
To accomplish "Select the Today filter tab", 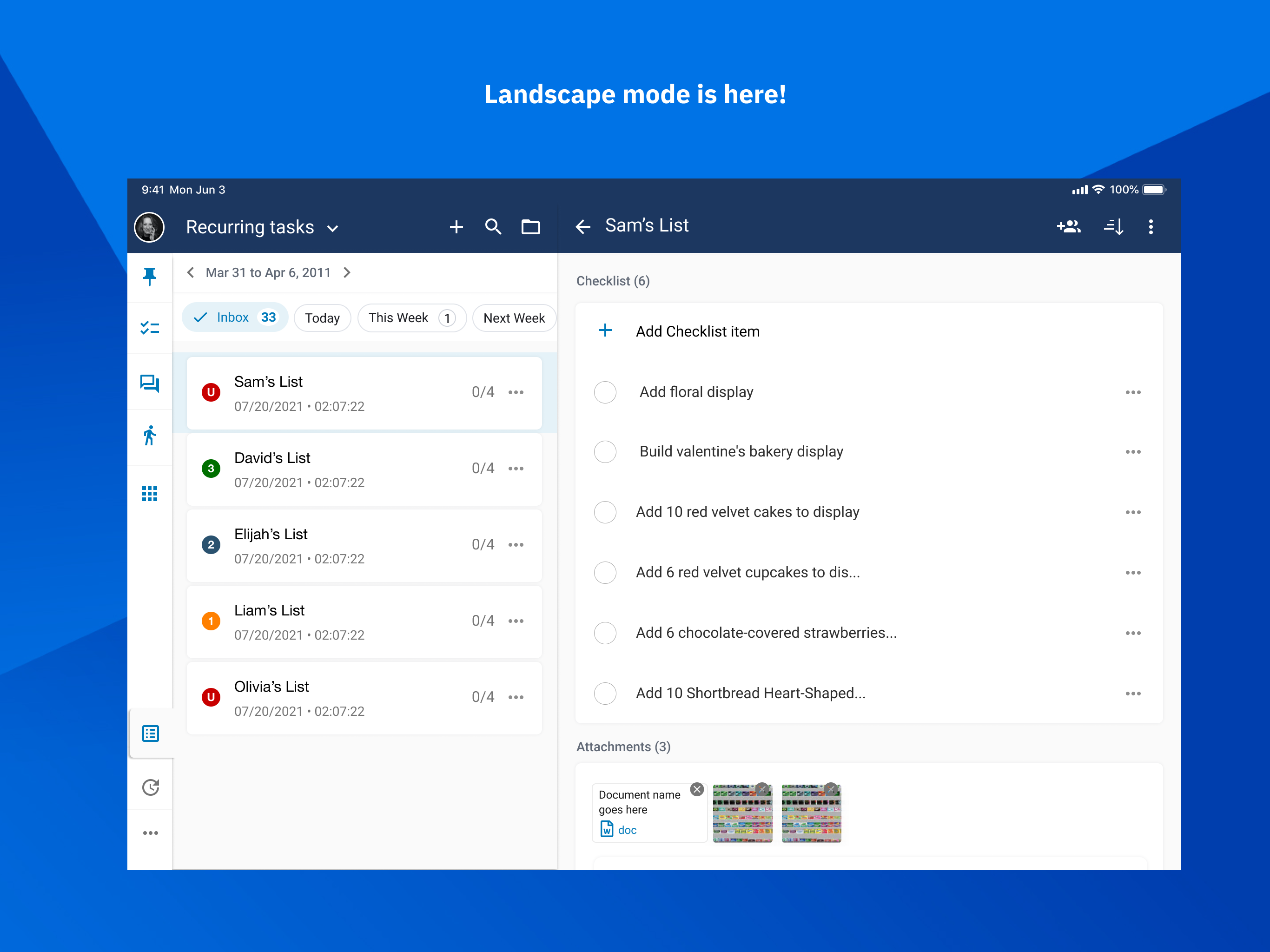I will point(322,318).
